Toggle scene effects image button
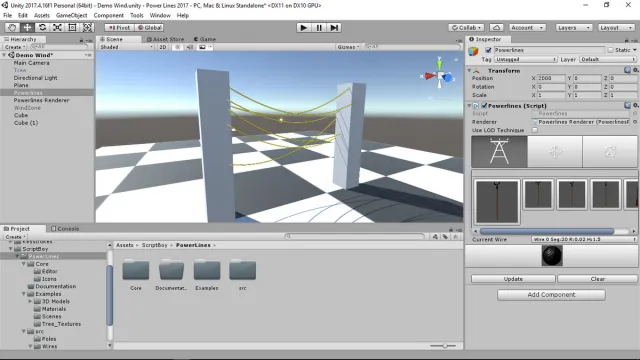Screen dimensions: 640x360 click(202, 47)
